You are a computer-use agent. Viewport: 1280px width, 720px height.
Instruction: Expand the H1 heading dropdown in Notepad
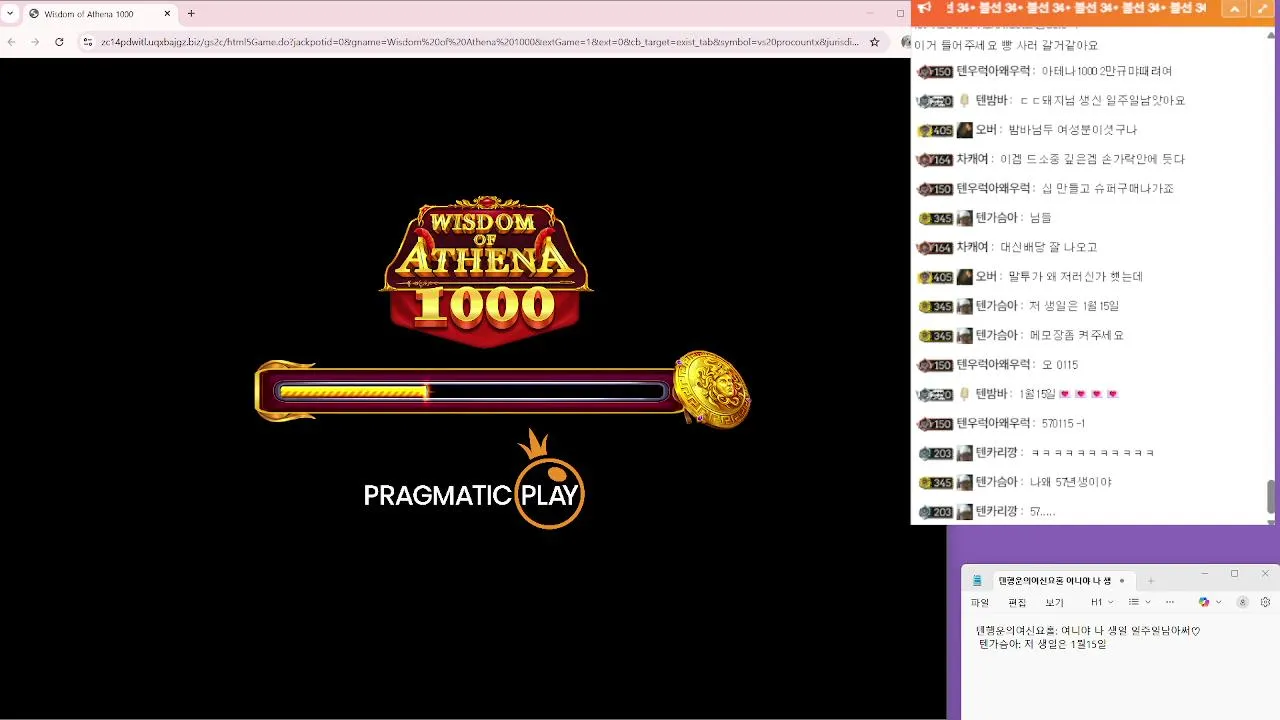[1102, 603]
